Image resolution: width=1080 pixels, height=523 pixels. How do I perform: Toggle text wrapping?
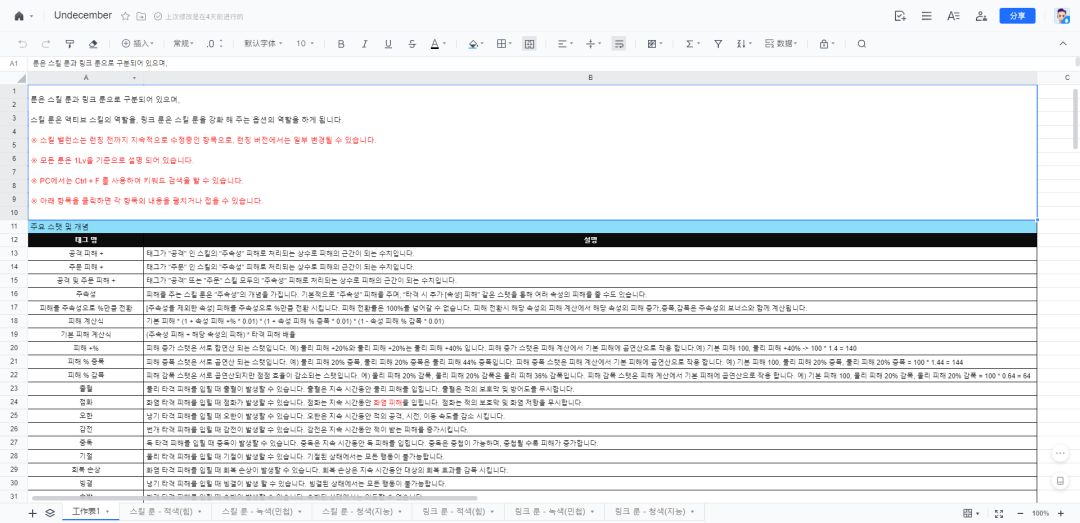pos(619,43)
